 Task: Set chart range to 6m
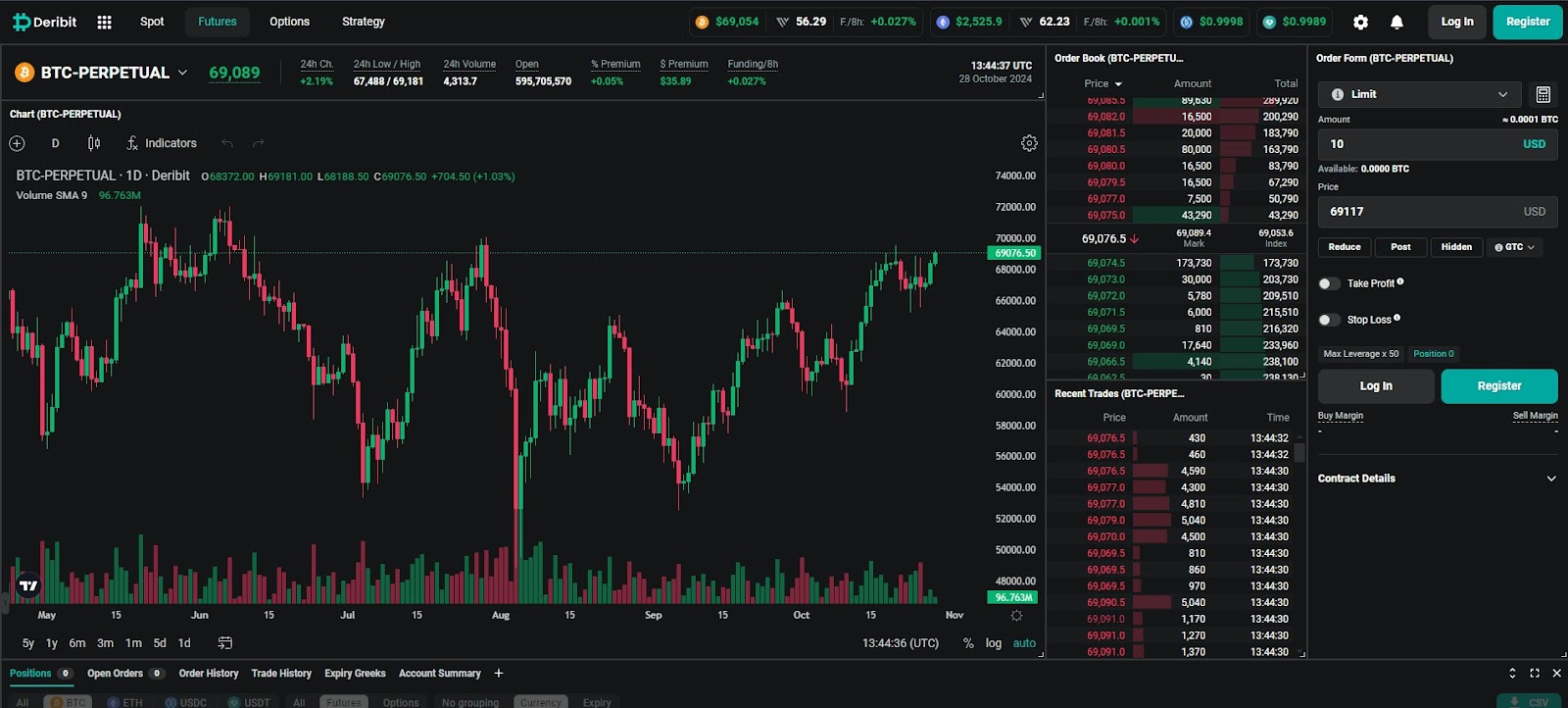click(77, 643)
